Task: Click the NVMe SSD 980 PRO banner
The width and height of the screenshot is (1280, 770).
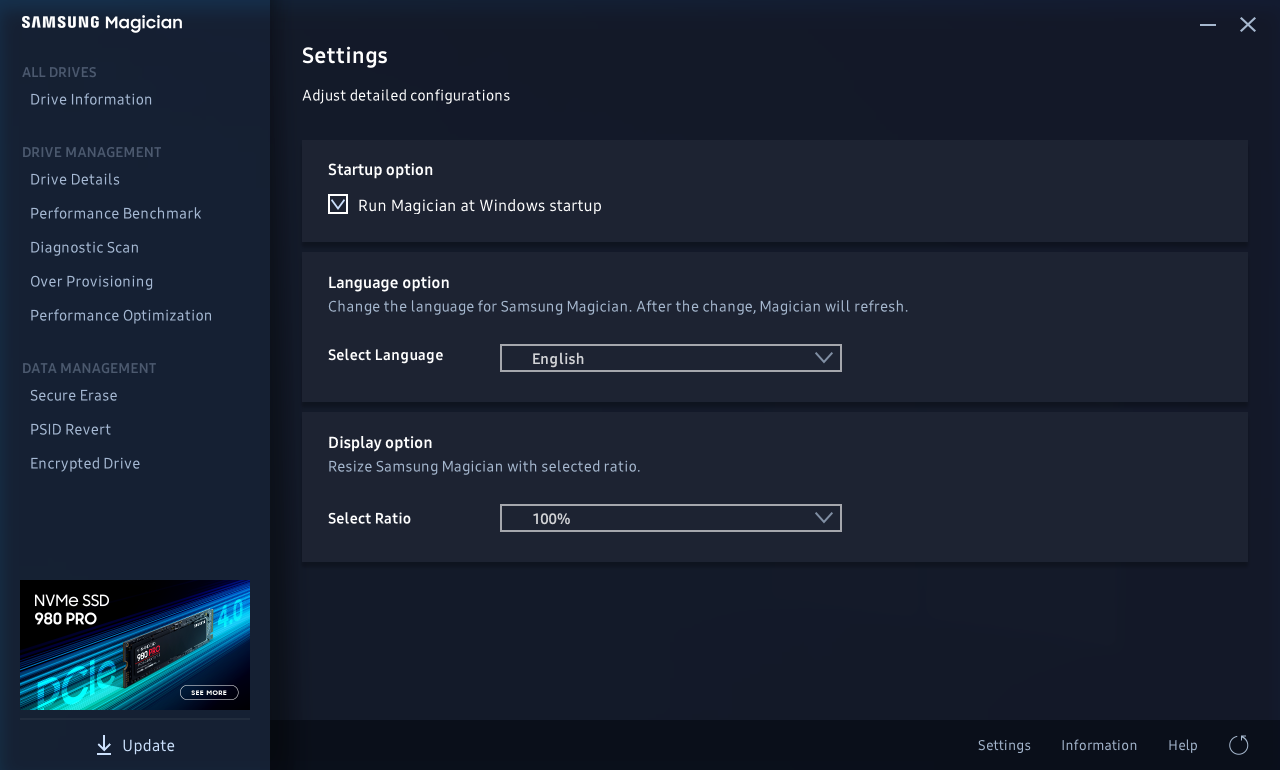Action: pos(135,645)
